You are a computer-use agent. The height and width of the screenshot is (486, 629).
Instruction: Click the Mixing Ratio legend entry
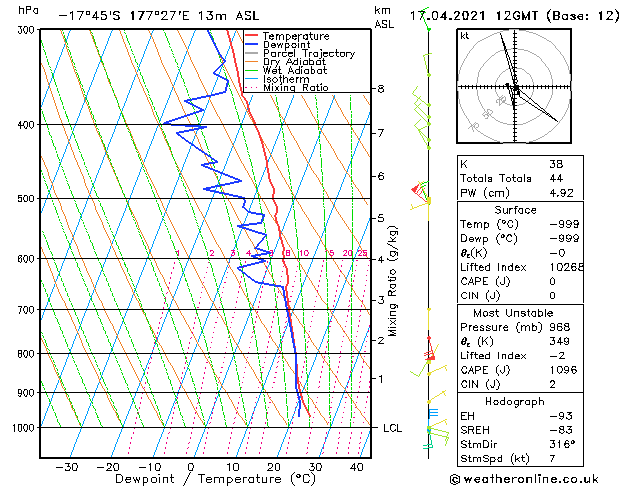pos(295,88)
